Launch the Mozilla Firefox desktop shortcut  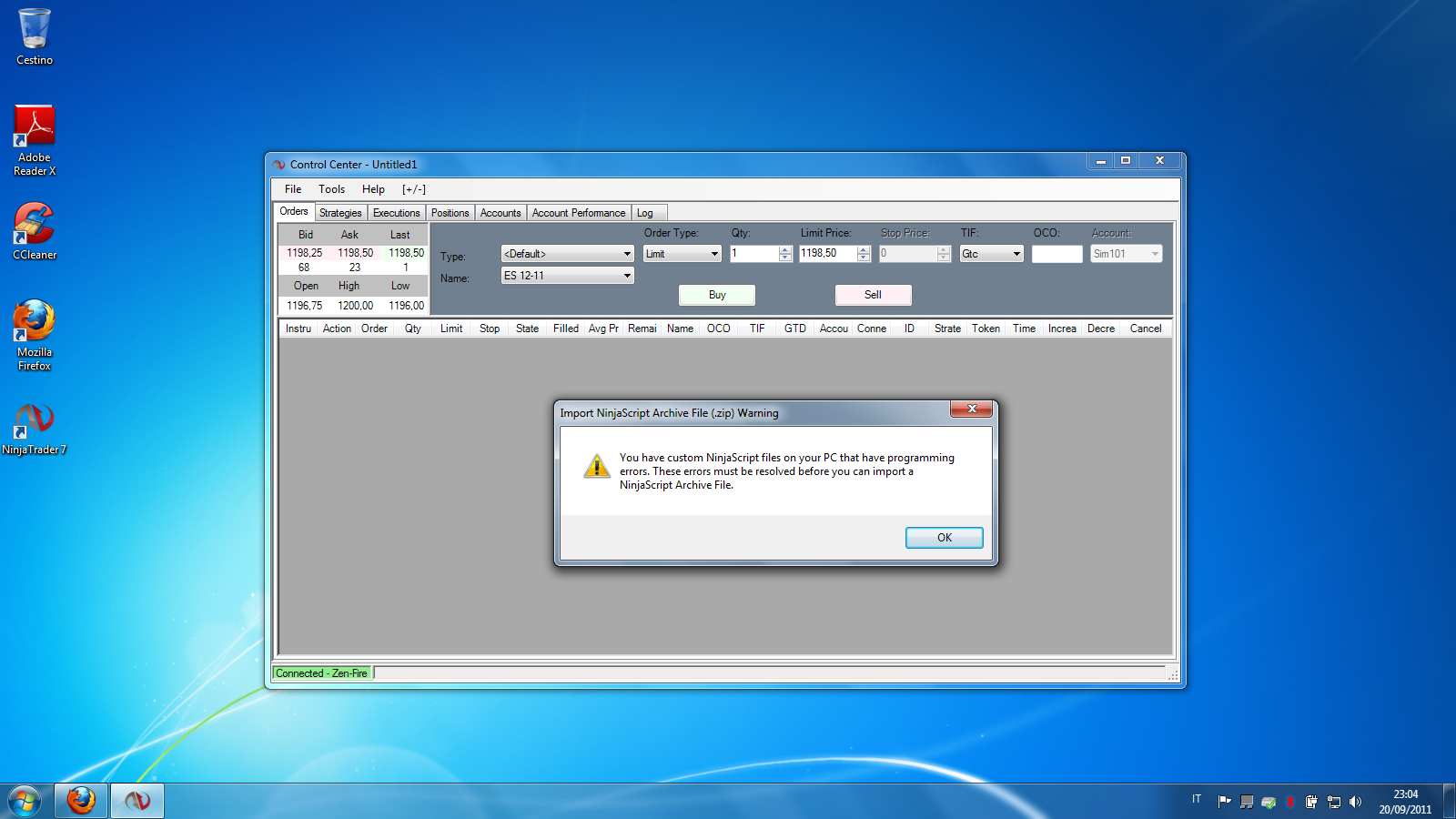point(35,335)
